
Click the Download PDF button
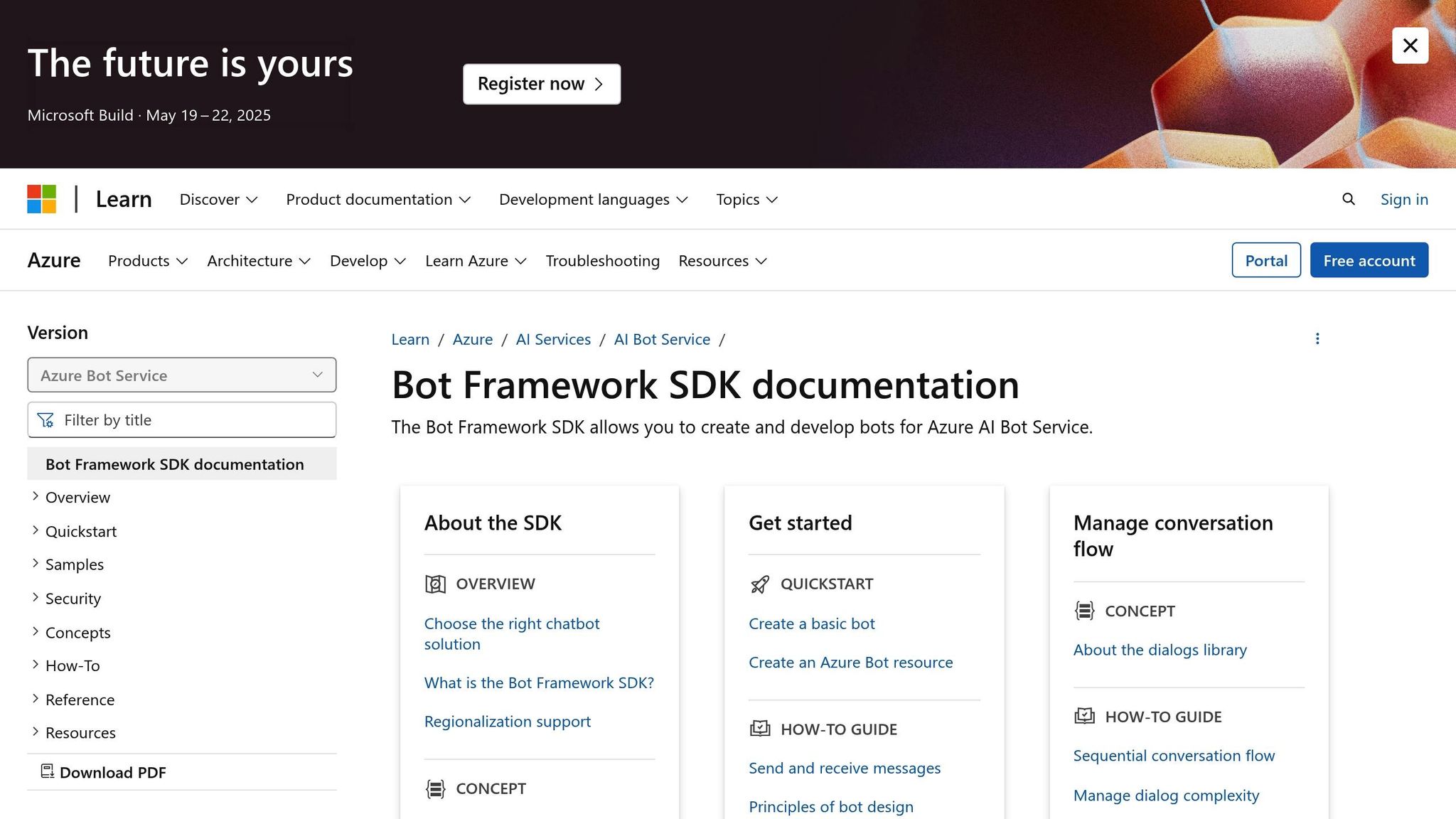click(x=104, y=772)
